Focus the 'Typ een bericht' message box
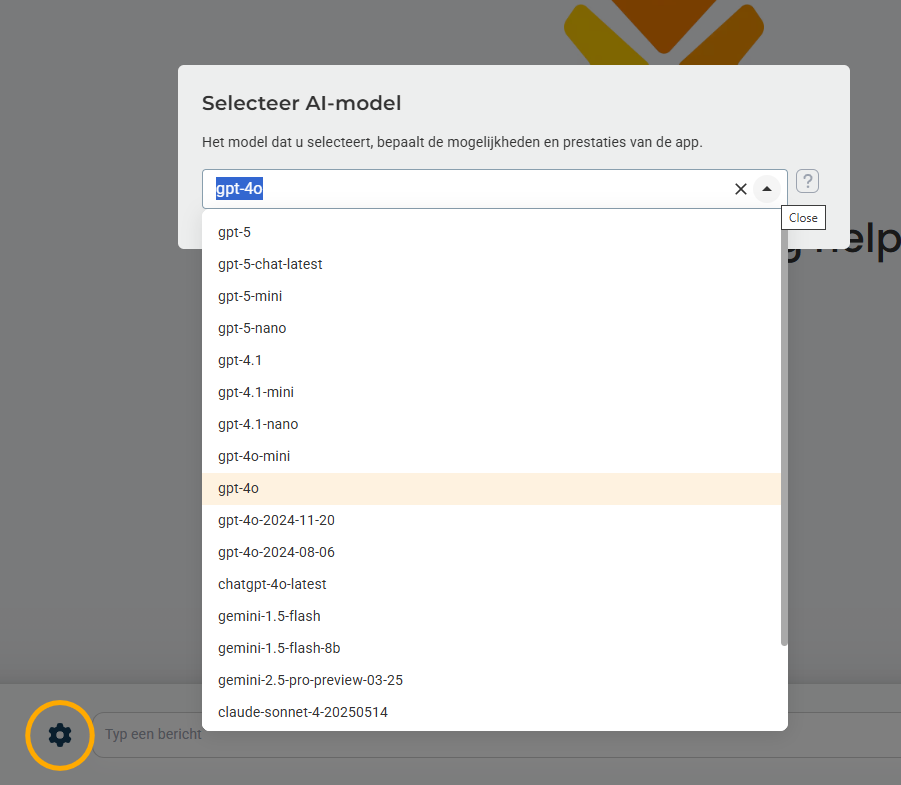Image resolution: width=901 pixels, height=785 pixels. (x=496, y=735)
